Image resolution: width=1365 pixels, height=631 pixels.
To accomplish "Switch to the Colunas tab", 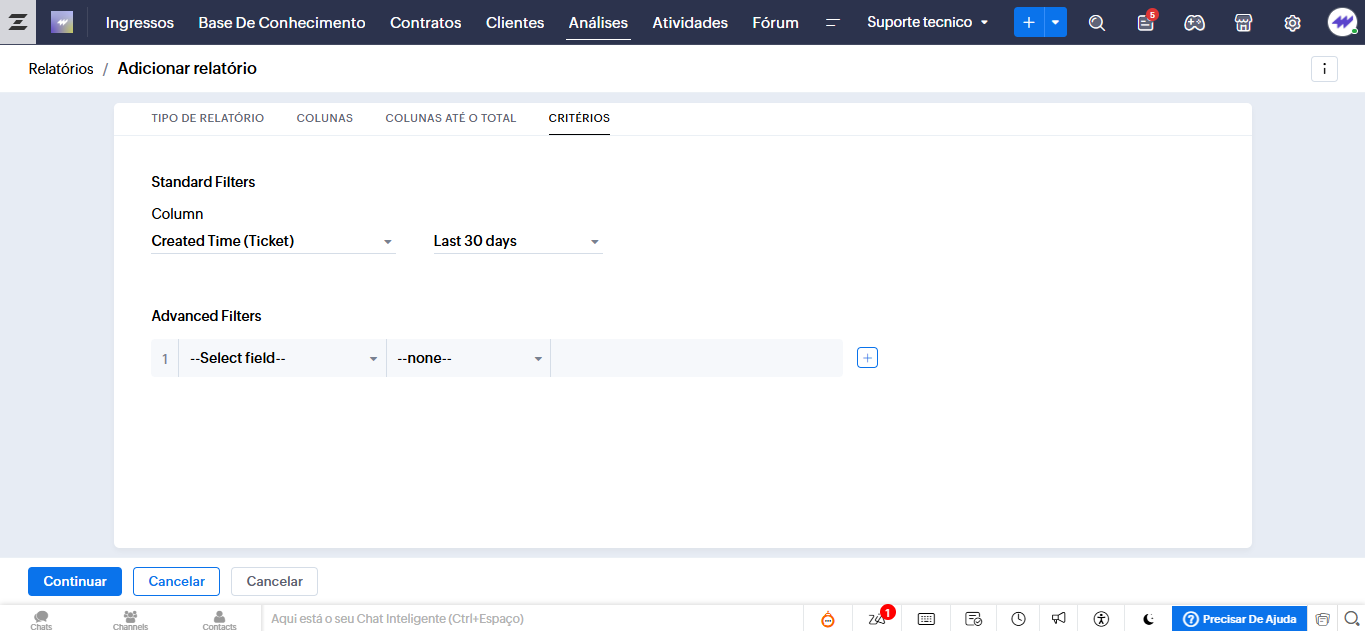I will pyautogui.click(x=324, y=118).
